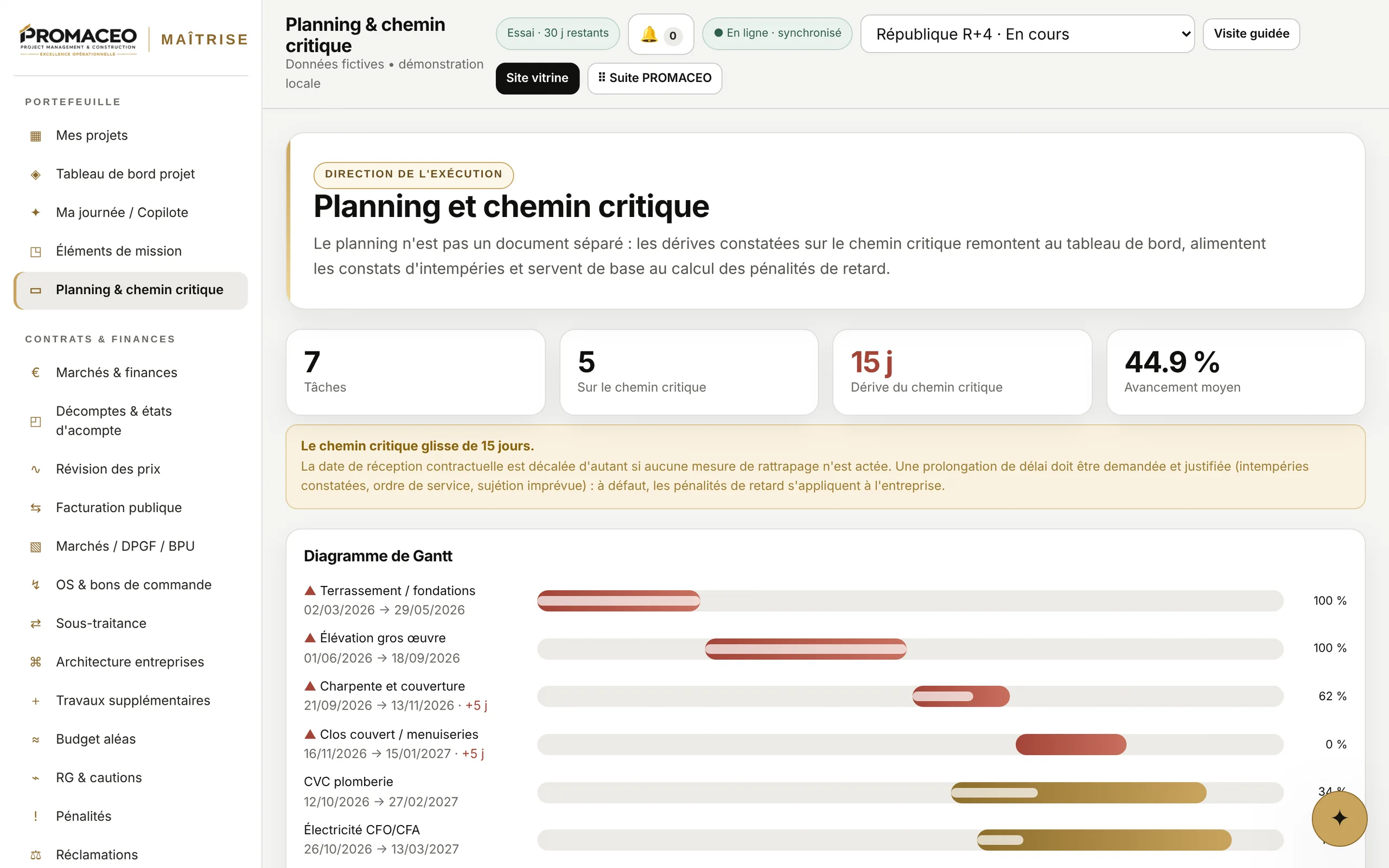Click the Tableau de bord projet diamond icon
Screen dimensions: 1389x868
(36, 175)
